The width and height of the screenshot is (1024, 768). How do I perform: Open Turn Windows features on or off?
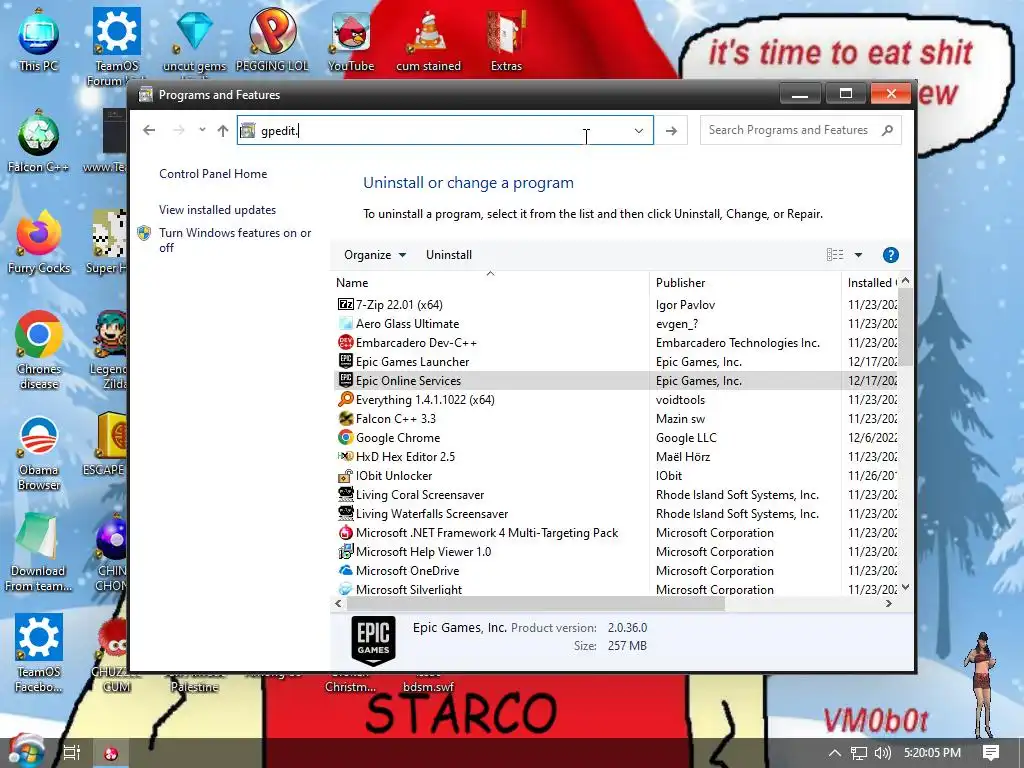235,240
